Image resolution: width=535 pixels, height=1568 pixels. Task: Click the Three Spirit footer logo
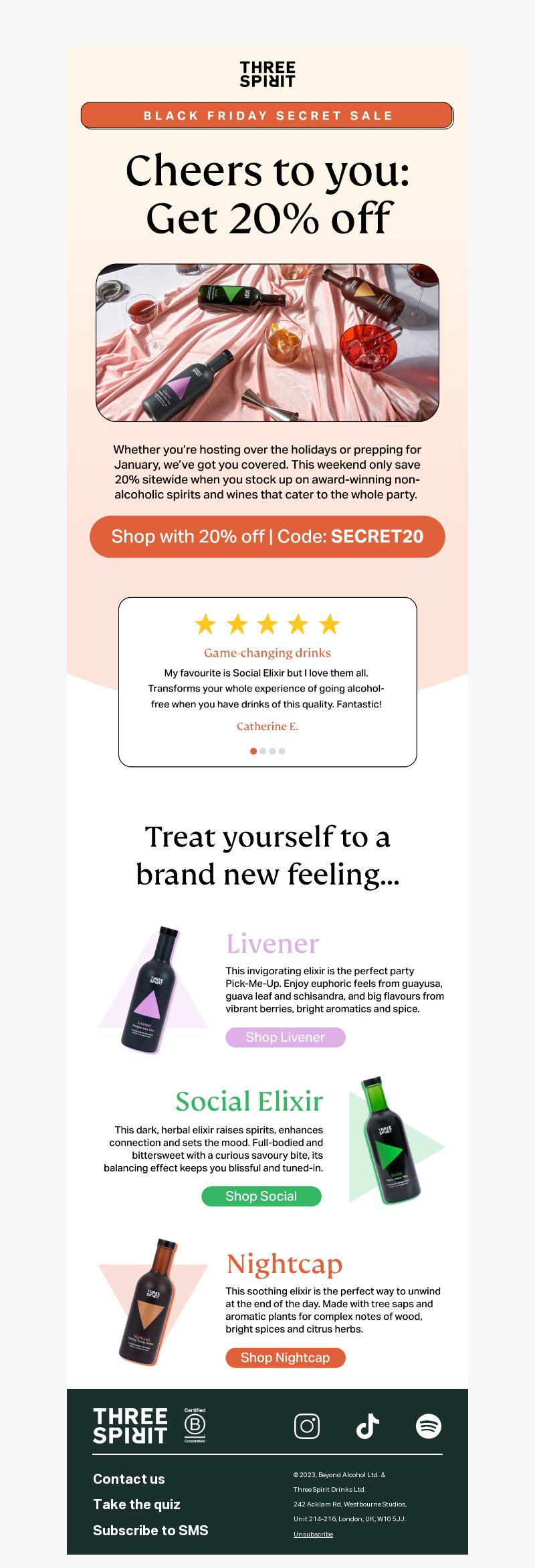(x=130, y=1426)
